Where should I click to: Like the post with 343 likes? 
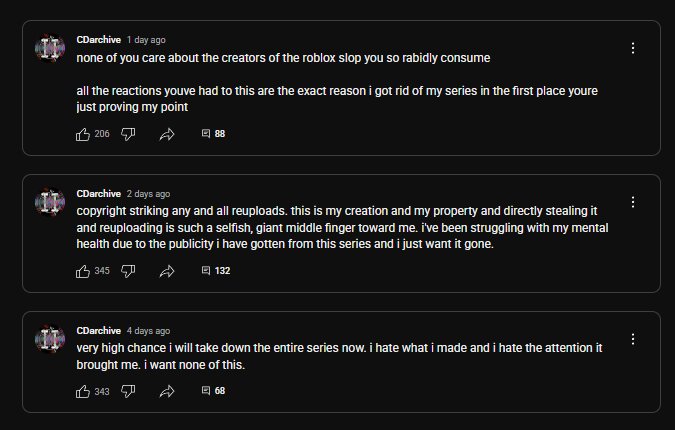pyautogui.click(x=84, y=391)
